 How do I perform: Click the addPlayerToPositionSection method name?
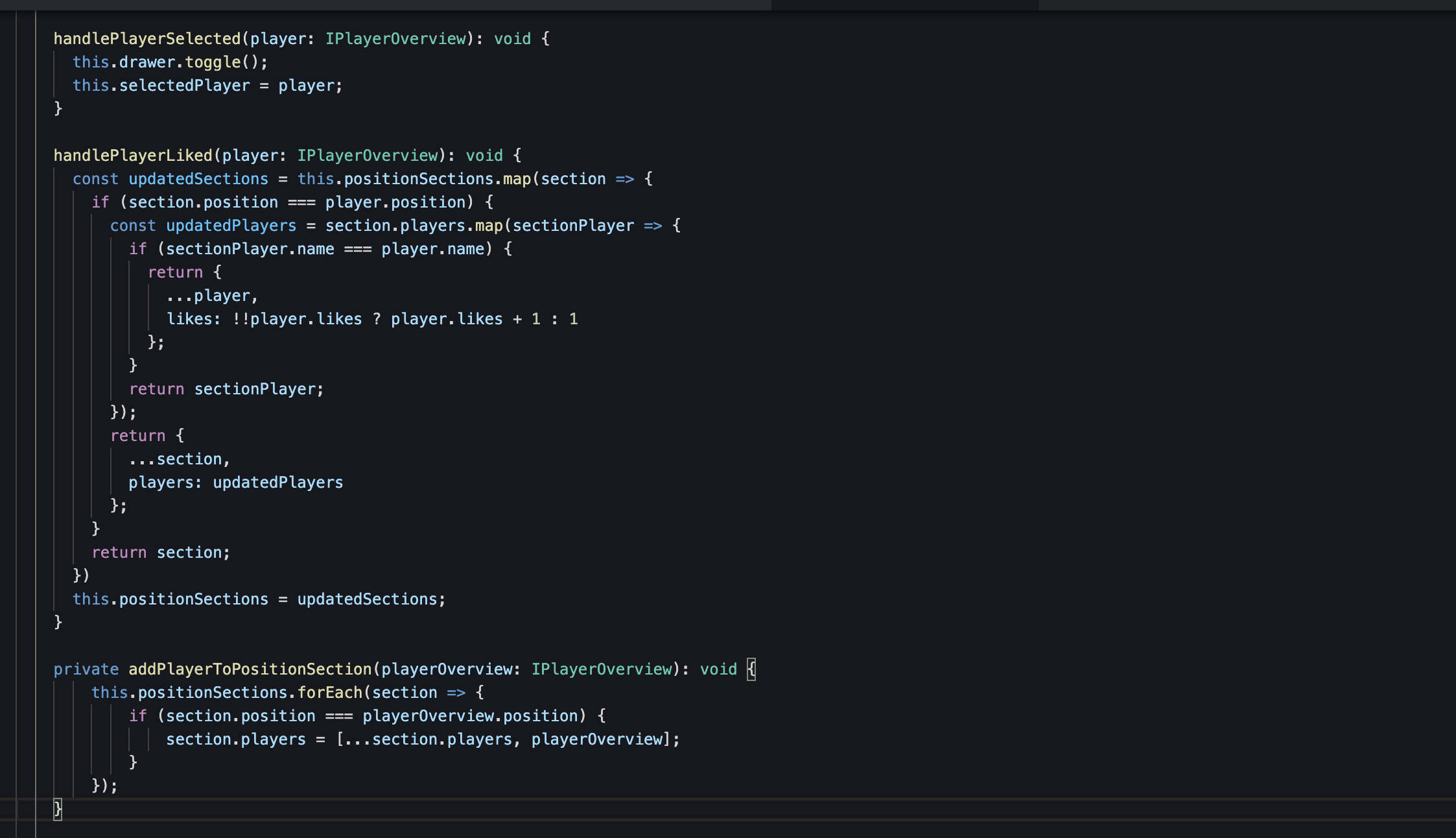(x=250, y=669)
